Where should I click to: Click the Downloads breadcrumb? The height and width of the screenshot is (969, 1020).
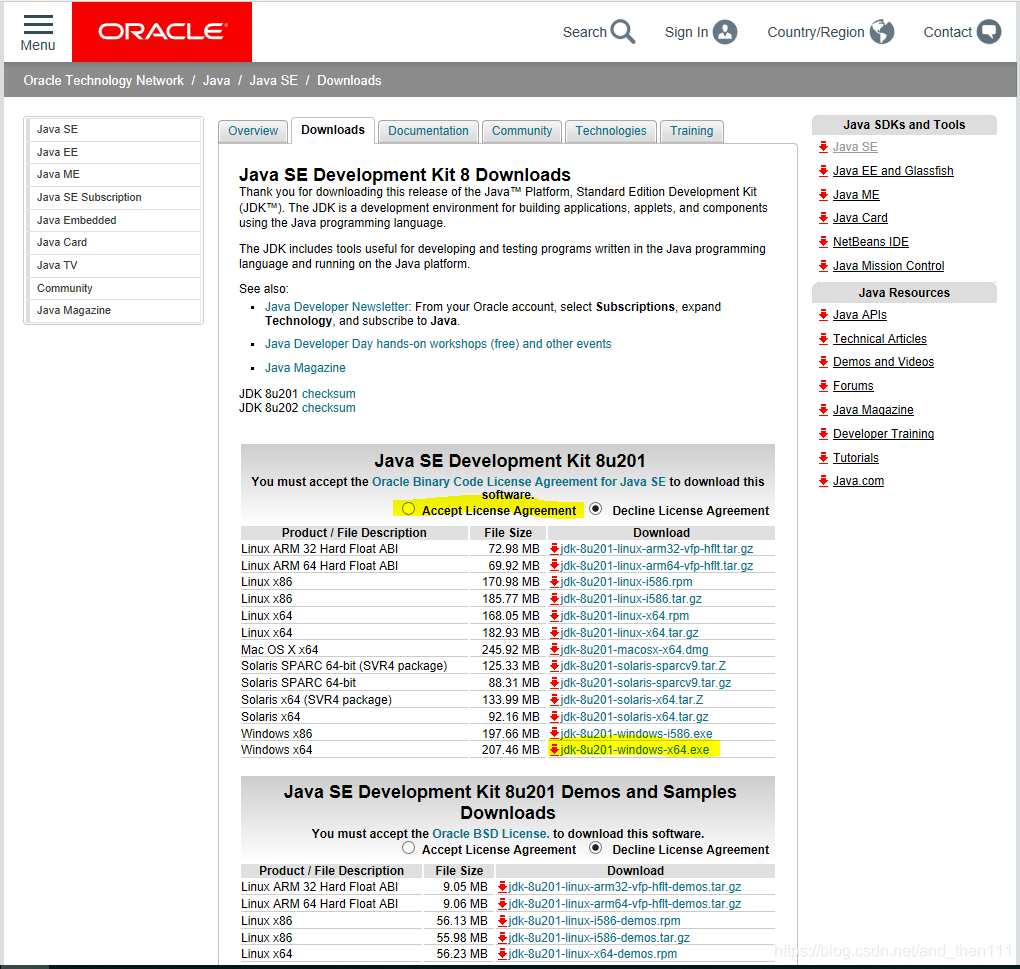tap(349, 81)
